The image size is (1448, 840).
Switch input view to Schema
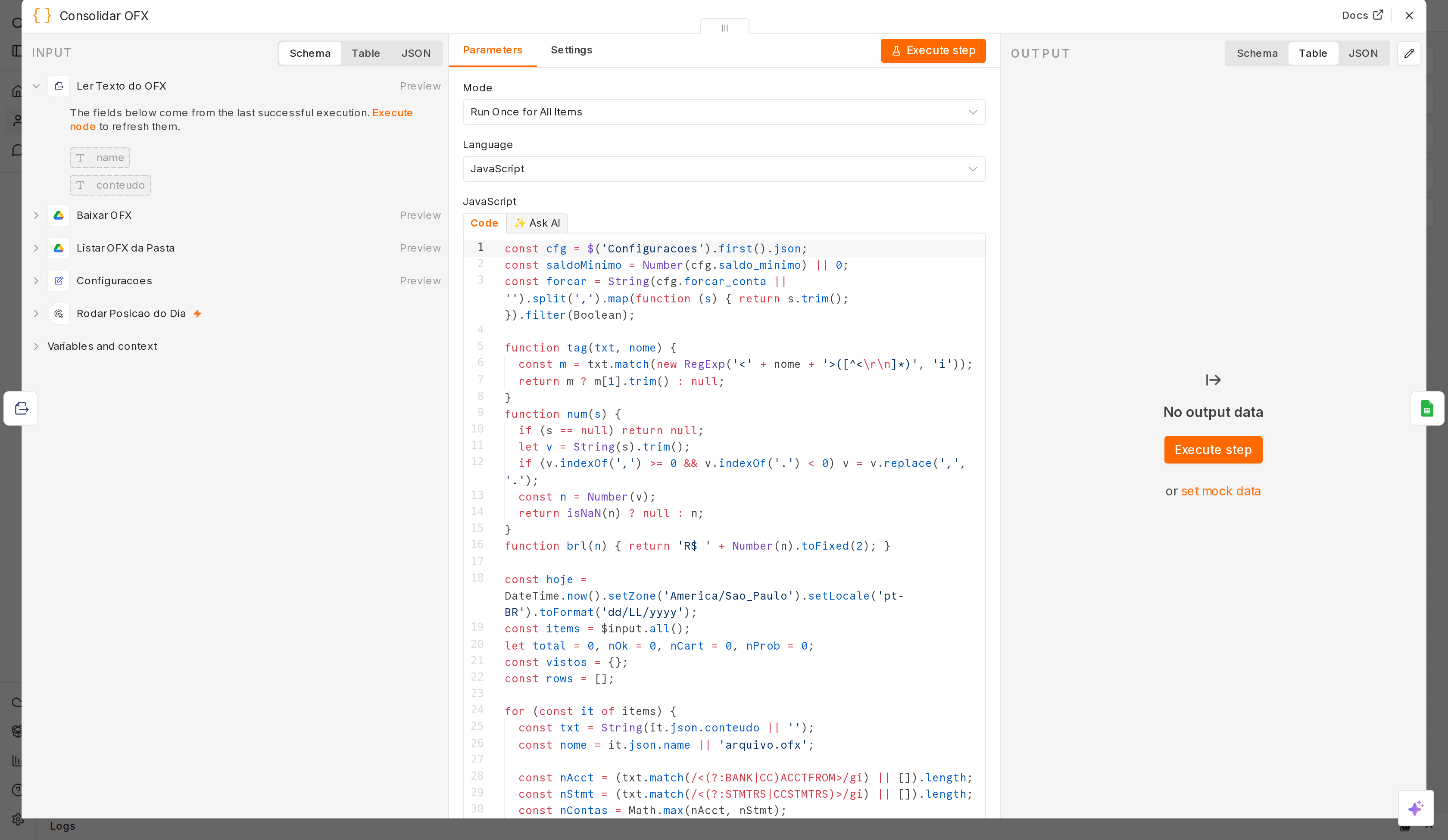click(x=310, y=53)
